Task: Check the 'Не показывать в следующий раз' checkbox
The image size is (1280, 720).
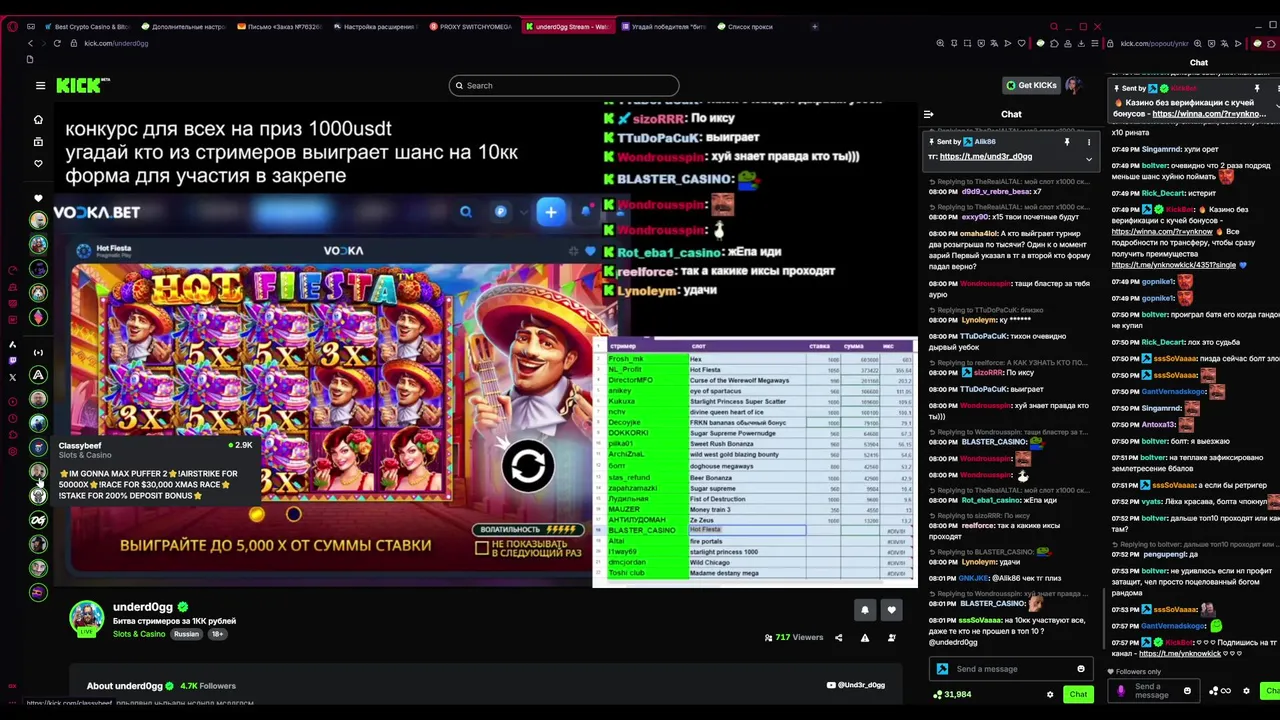Action: (x=482, y=547)
